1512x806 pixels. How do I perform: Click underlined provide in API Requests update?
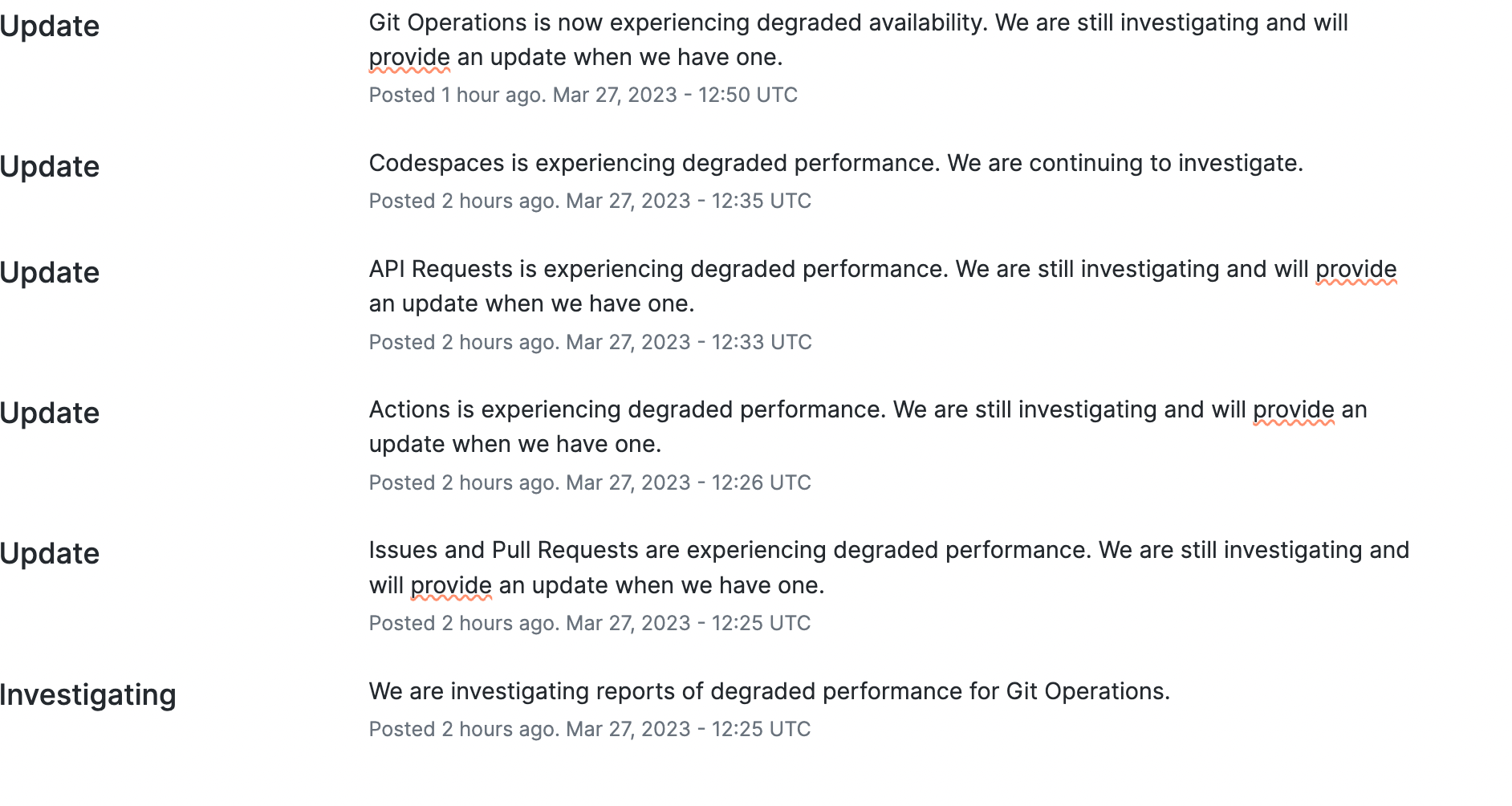[x=1356, y=269]
